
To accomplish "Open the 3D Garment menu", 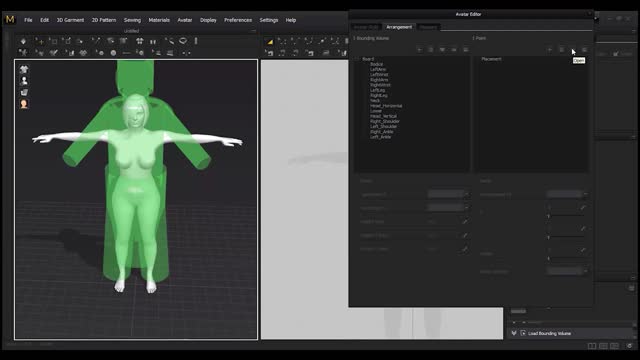I will pos(70,20).
